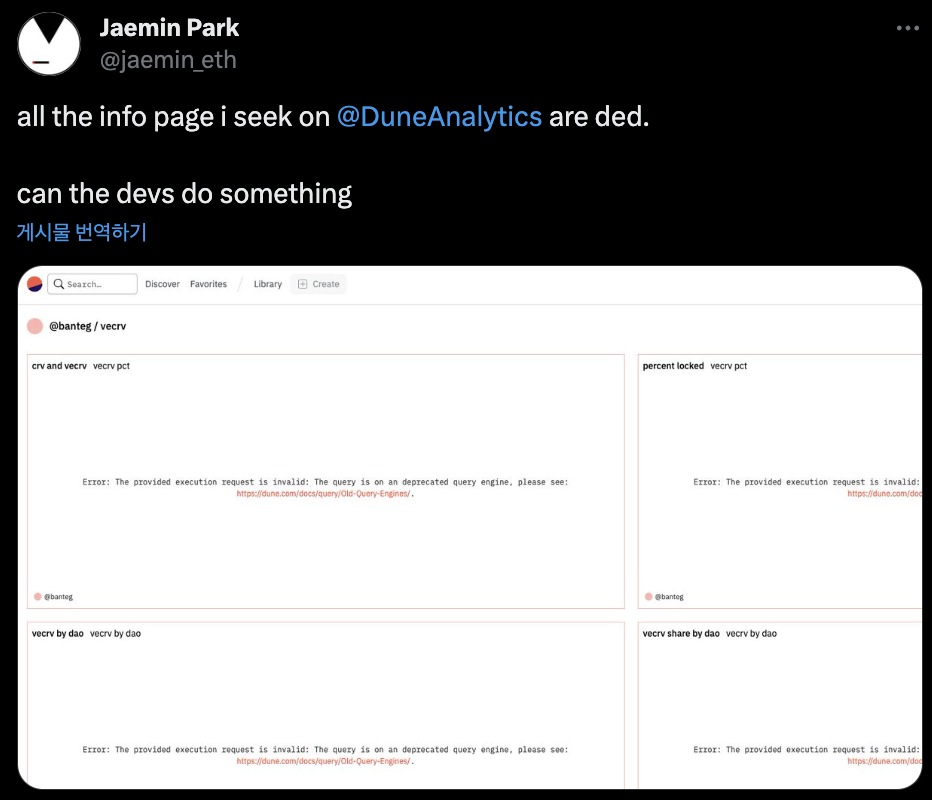Click the 게시물 번역하기 translate link

(x=82, y=232)
